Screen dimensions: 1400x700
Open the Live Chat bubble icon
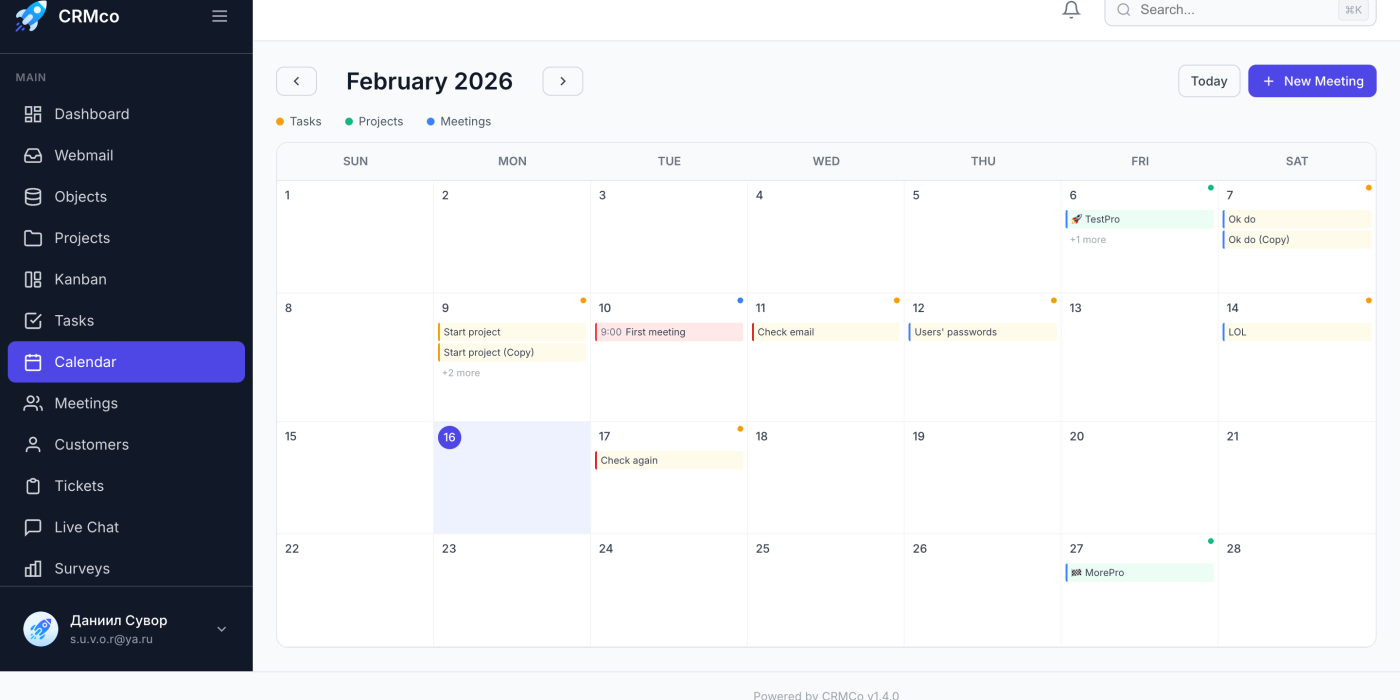[33, 527]
